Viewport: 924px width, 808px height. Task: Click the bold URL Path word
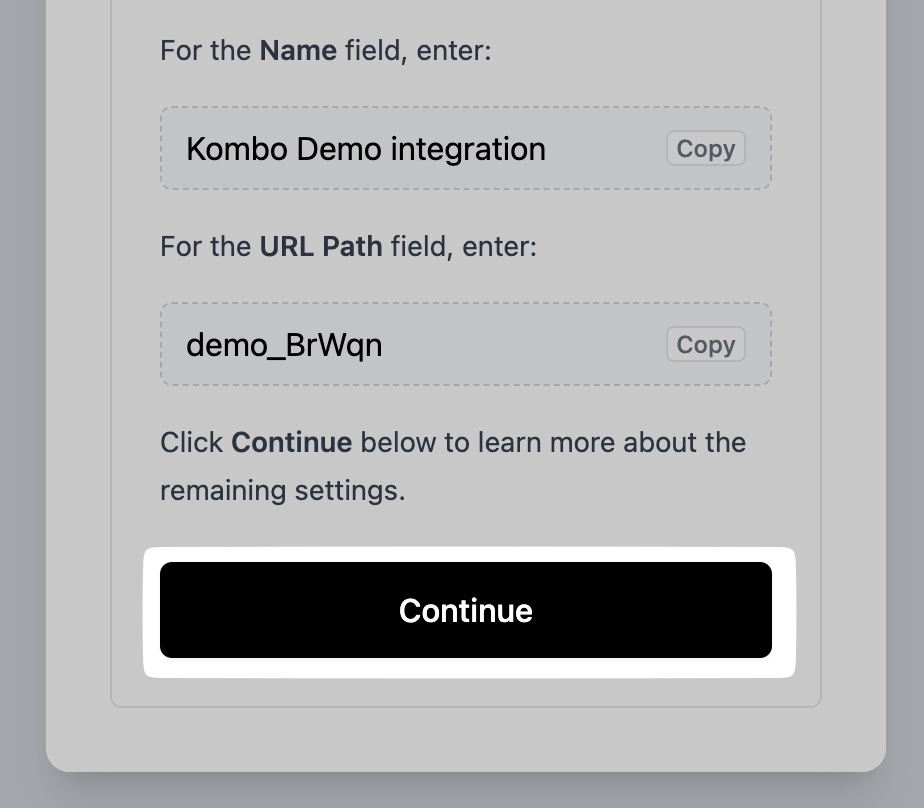coord(321,246)
